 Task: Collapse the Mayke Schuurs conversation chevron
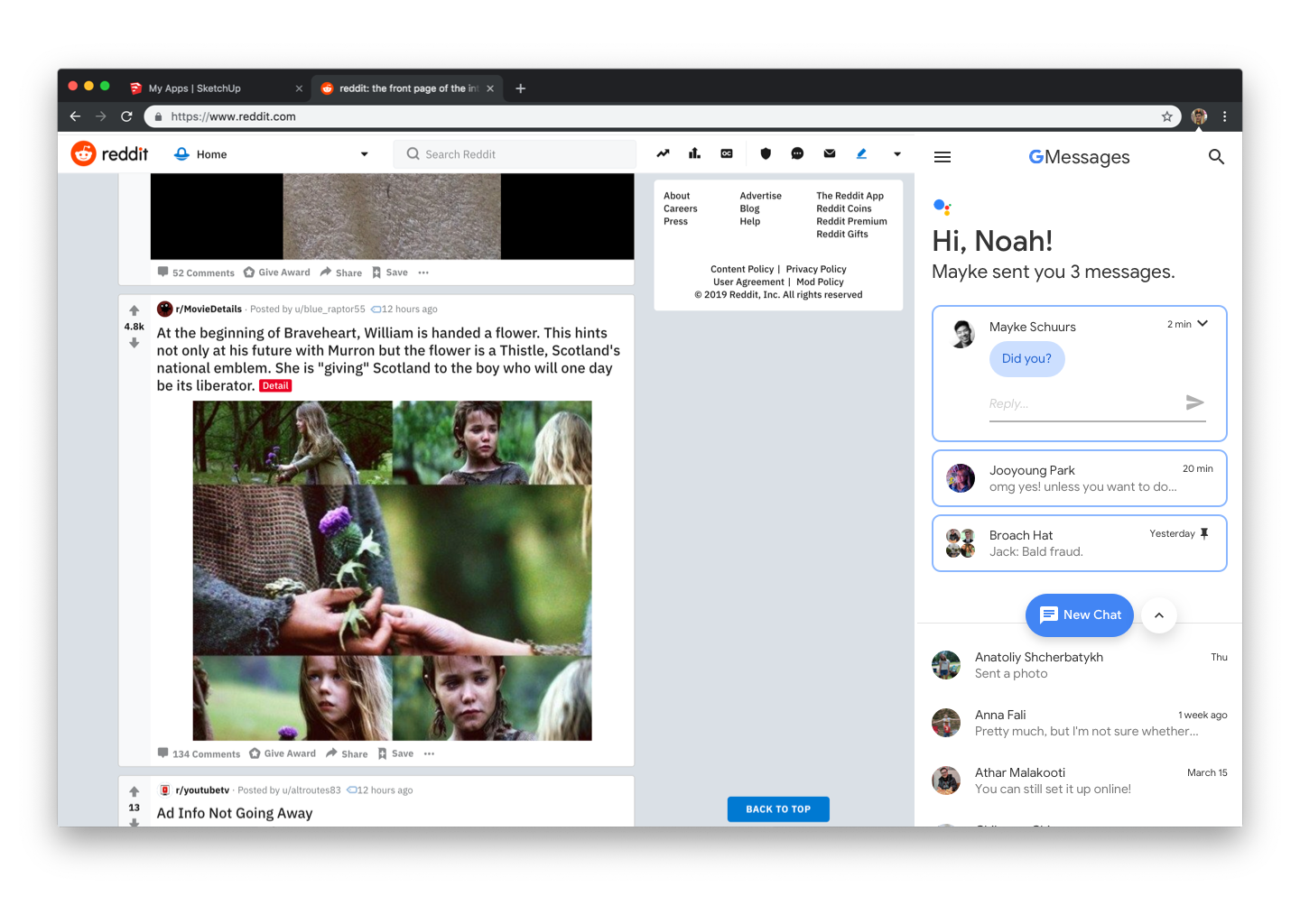[x=1202, y=324]
